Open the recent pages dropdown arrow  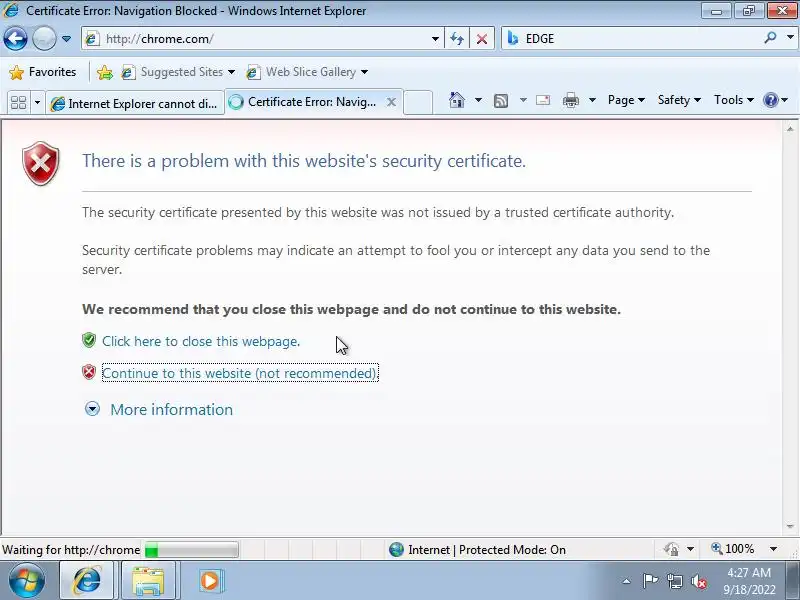coord(66,39)
